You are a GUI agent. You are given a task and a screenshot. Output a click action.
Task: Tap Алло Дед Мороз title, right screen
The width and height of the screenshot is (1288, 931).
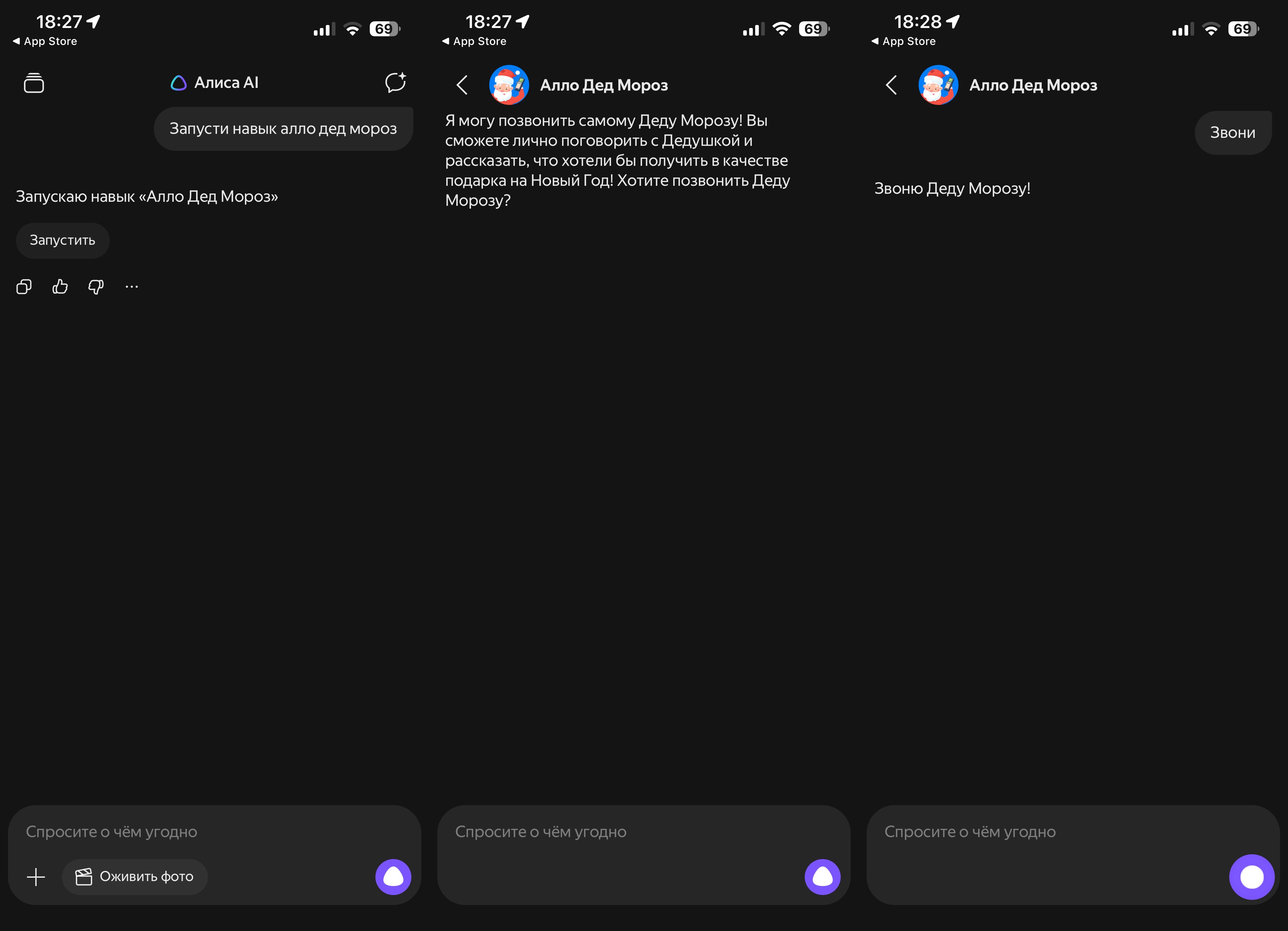(1032, 85)
